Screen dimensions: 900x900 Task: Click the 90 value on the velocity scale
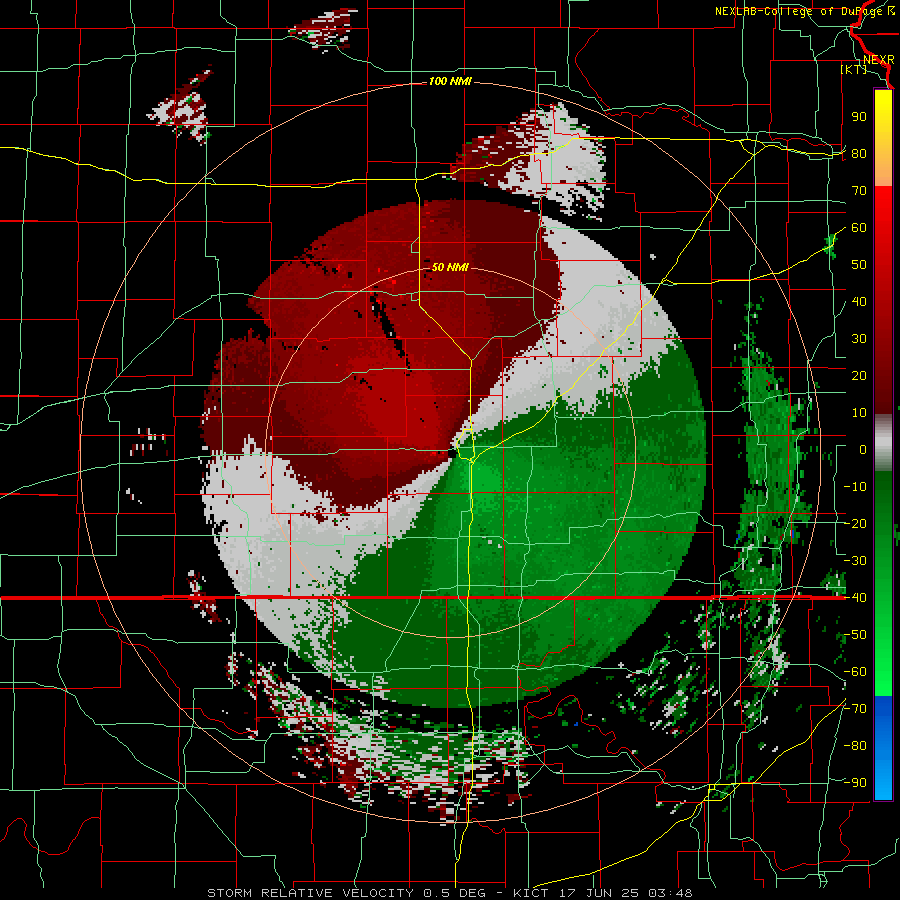coord(859,117)
